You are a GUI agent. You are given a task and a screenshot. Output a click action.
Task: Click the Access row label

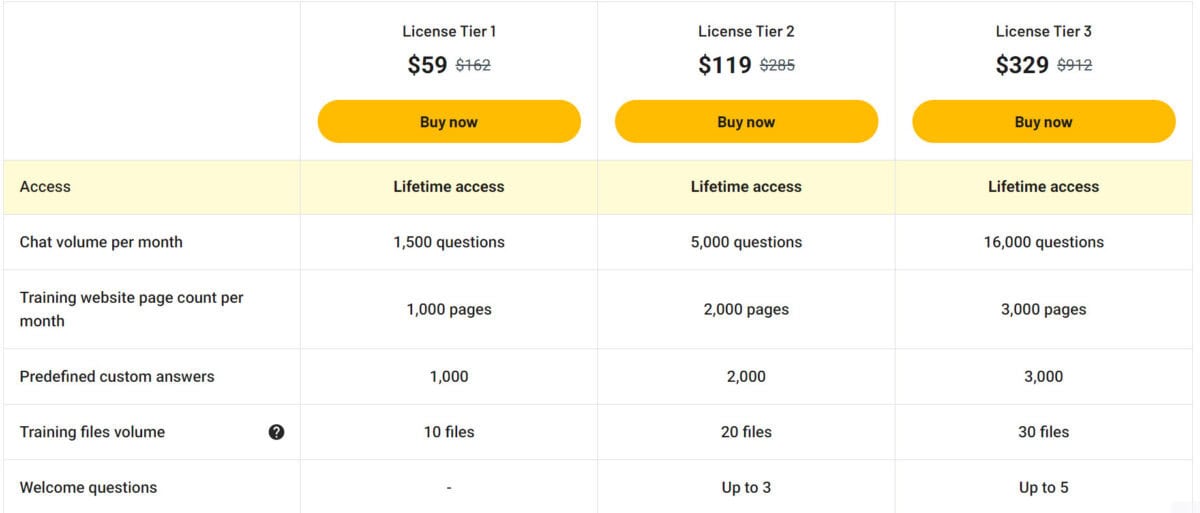45,187
